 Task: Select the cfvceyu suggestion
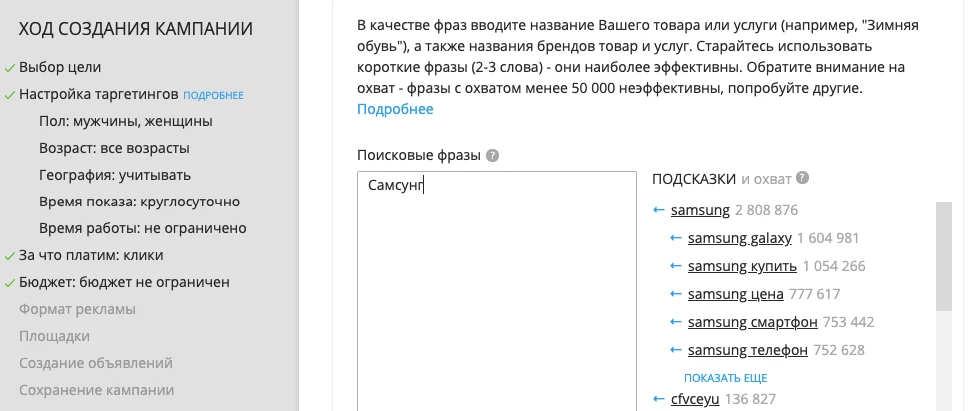695,399
